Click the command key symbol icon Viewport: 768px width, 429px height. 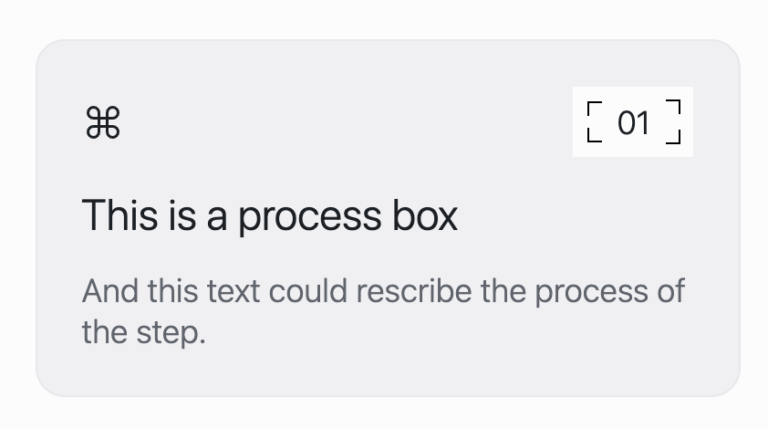(x=103, y=122)
